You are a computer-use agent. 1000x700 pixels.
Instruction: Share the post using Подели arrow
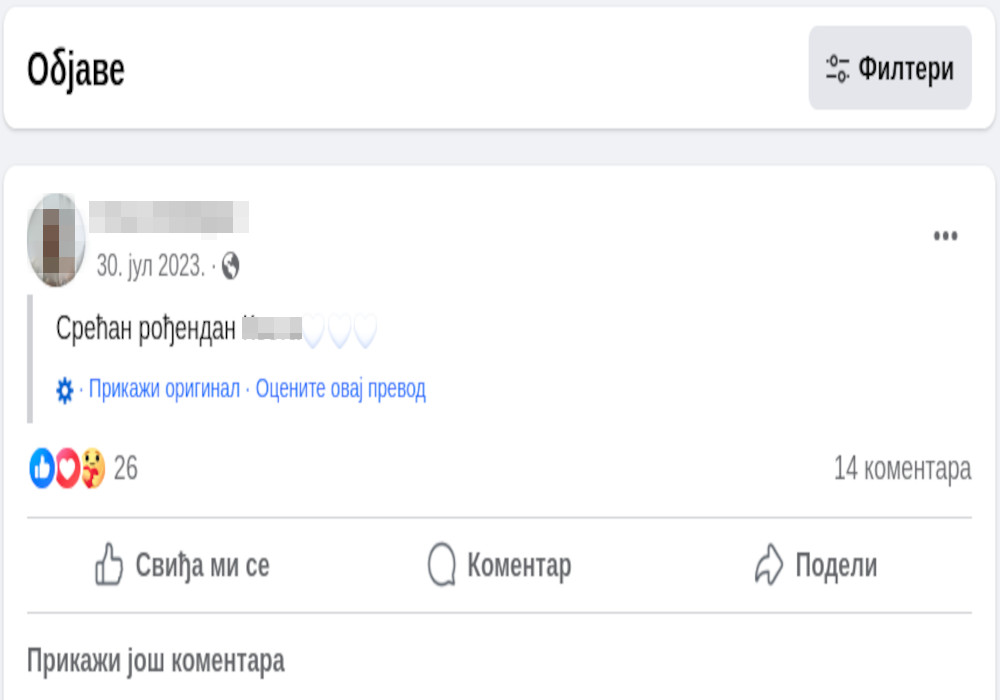pos(815,566)
